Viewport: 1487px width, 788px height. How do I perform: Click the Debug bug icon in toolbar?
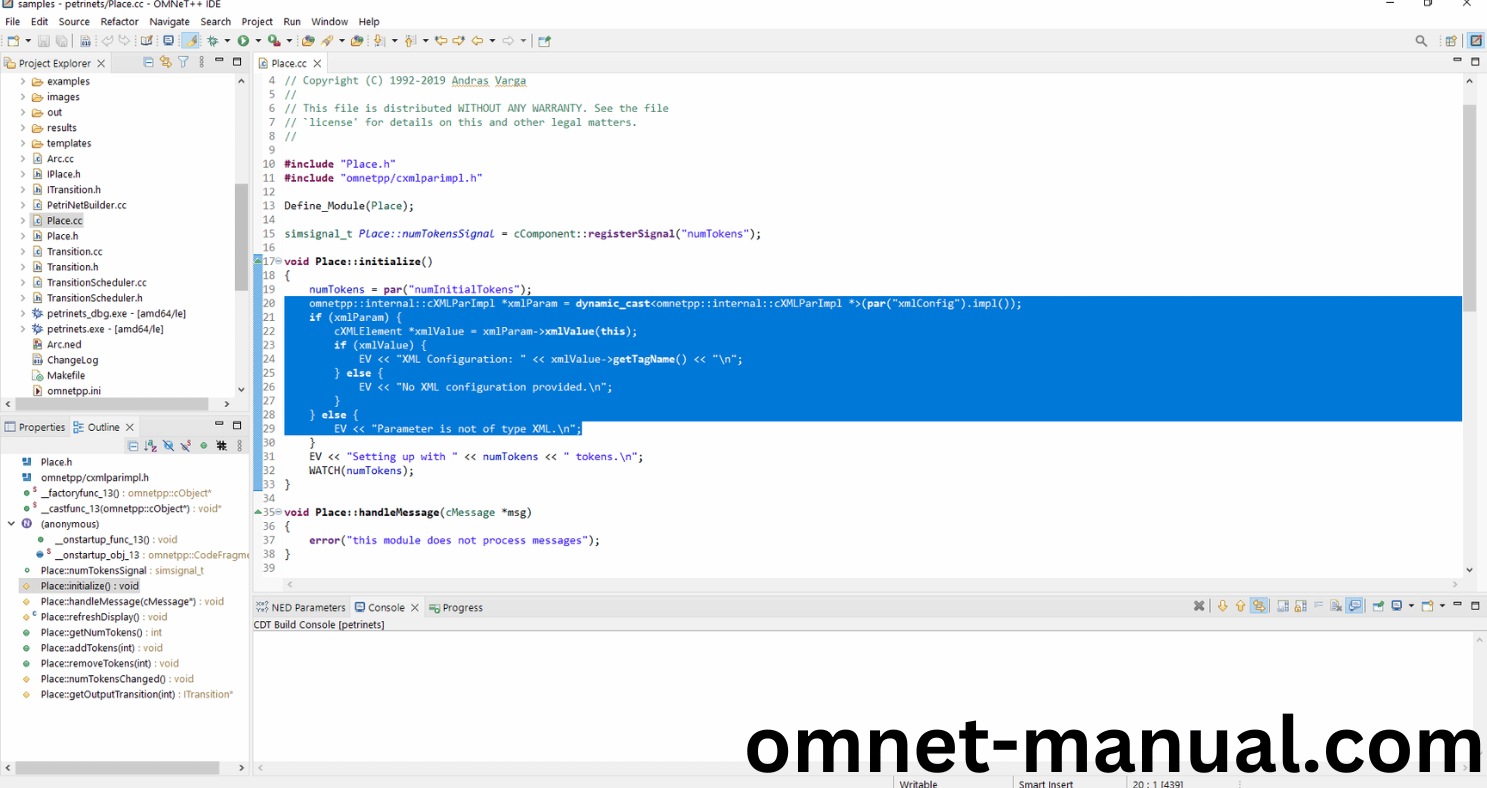coord(212,41)
